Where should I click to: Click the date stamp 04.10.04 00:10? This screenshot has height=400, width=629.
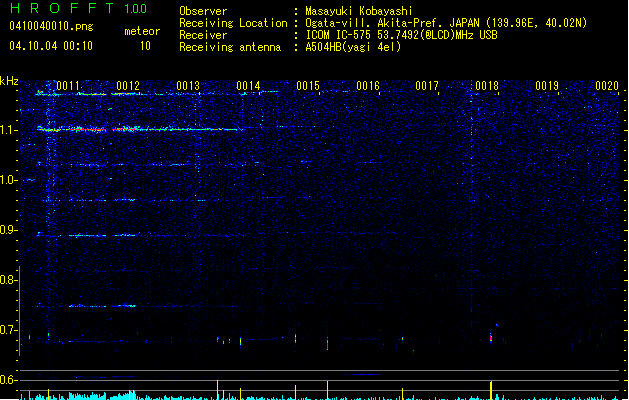(51, 46)
